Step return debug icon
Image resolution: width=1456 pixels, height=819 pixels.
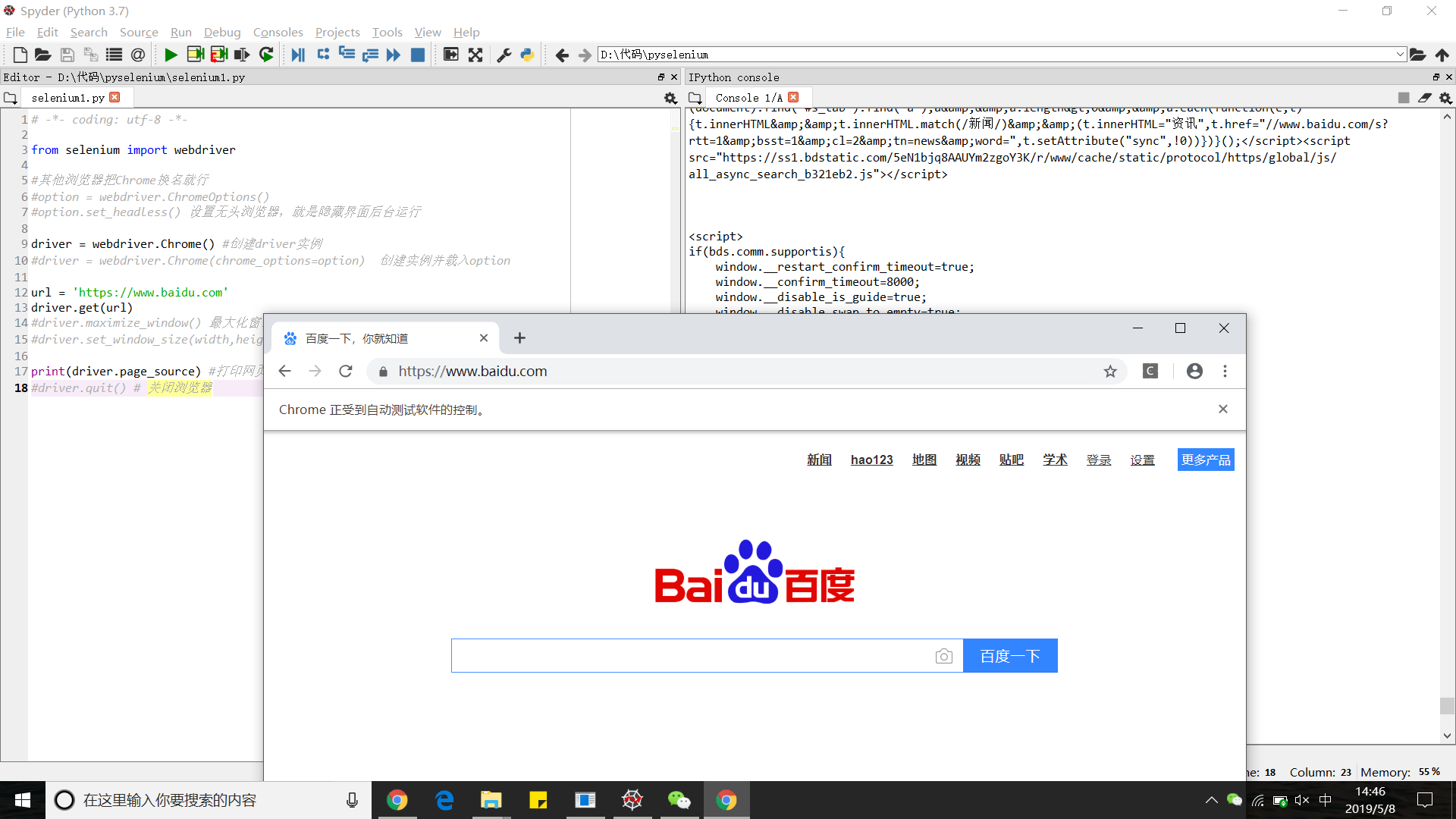coord(370,55)
